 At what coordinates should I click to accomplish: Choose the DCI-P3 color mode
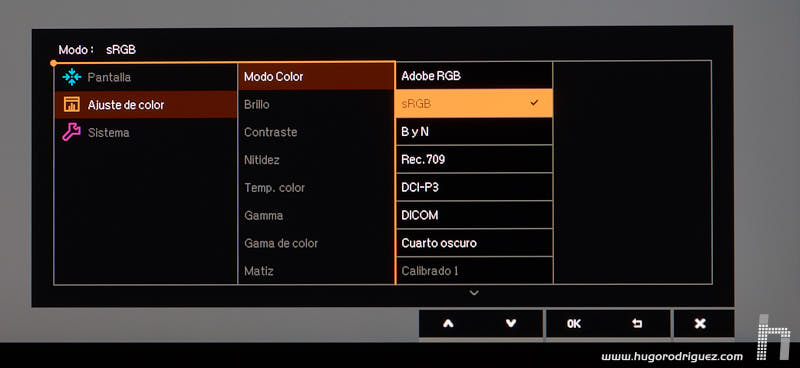pyautogui.click(x=474, y=187)
